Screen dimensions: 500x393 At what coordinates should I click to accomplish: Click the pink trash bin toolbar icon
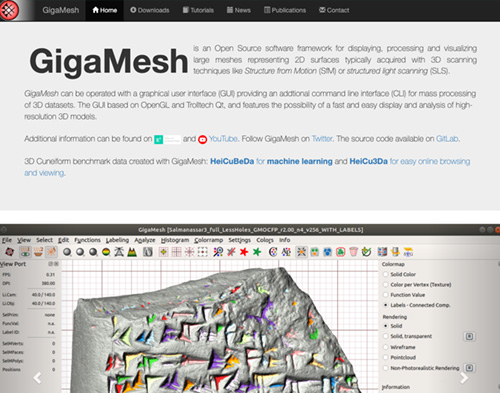coord(353,252)
